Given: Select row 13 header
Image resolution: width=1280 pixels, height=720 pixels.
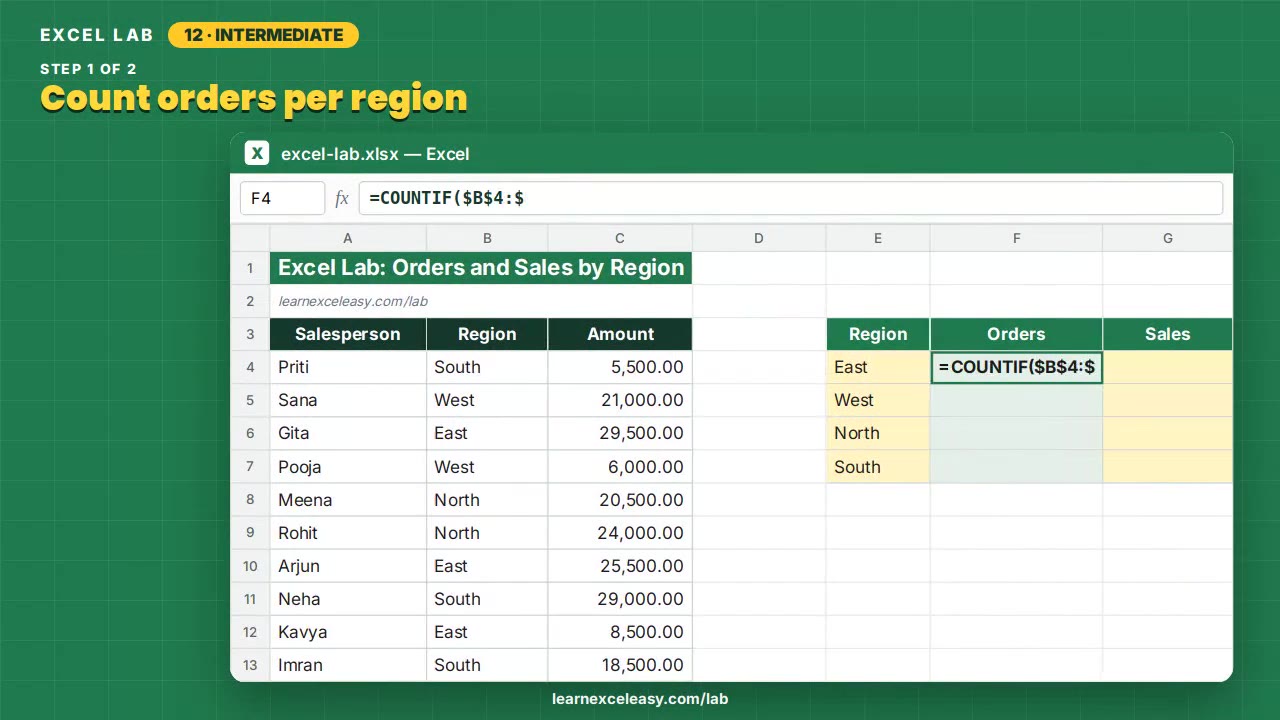Looking at the screenshot, I should (x=250, y=665).
